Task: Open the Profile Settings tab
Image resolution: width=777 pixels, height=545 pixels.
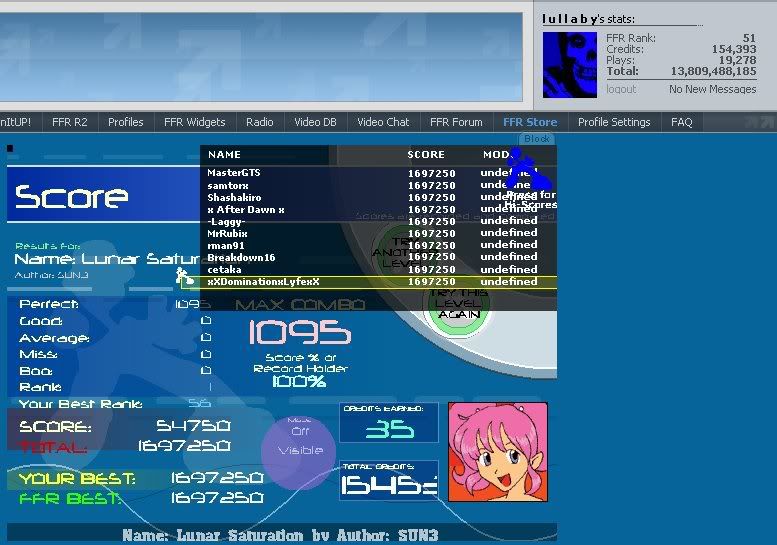Action: [x=614, y=122]
